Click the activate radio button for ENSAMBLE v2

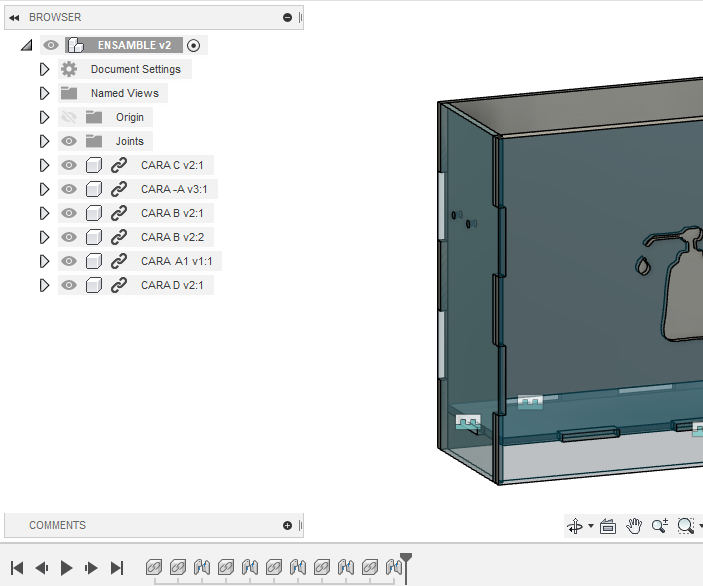[x=194, y=45]
